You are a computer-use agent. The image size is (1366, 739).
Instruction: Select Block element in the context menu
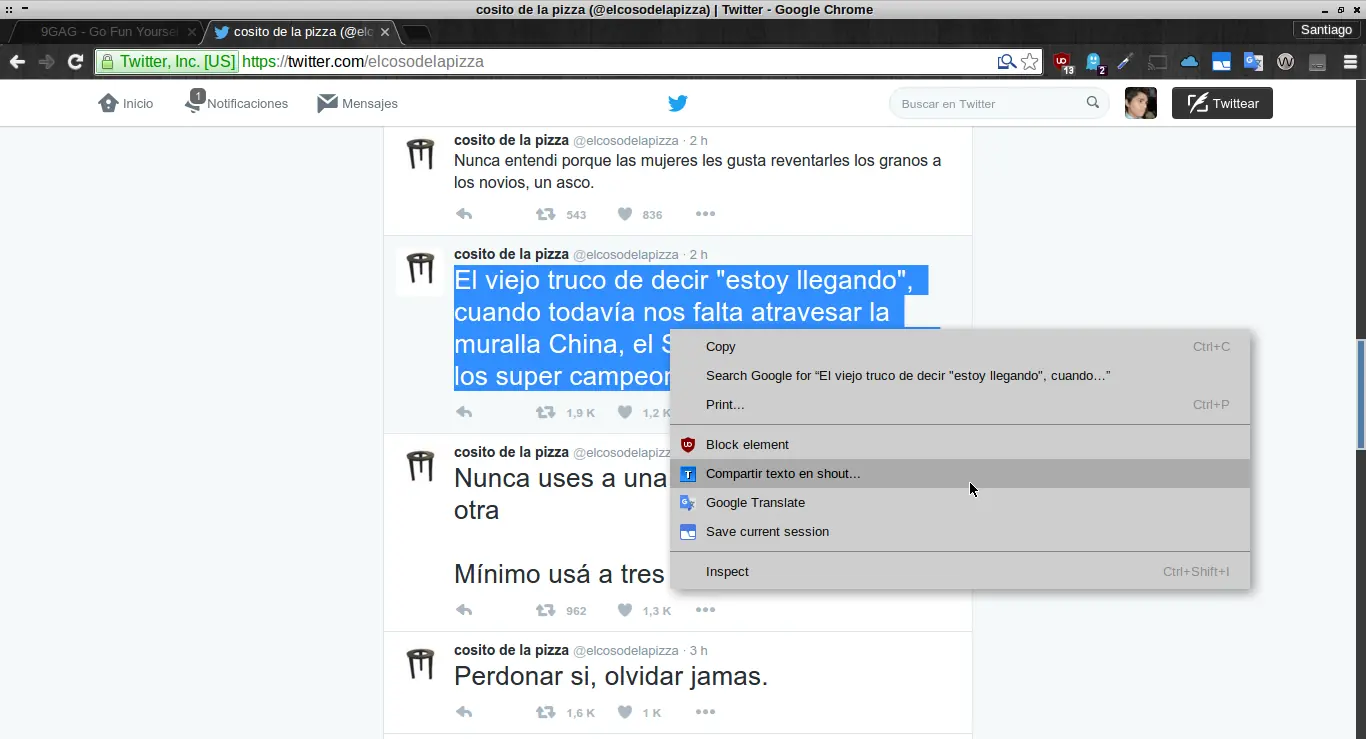[960, 445]
